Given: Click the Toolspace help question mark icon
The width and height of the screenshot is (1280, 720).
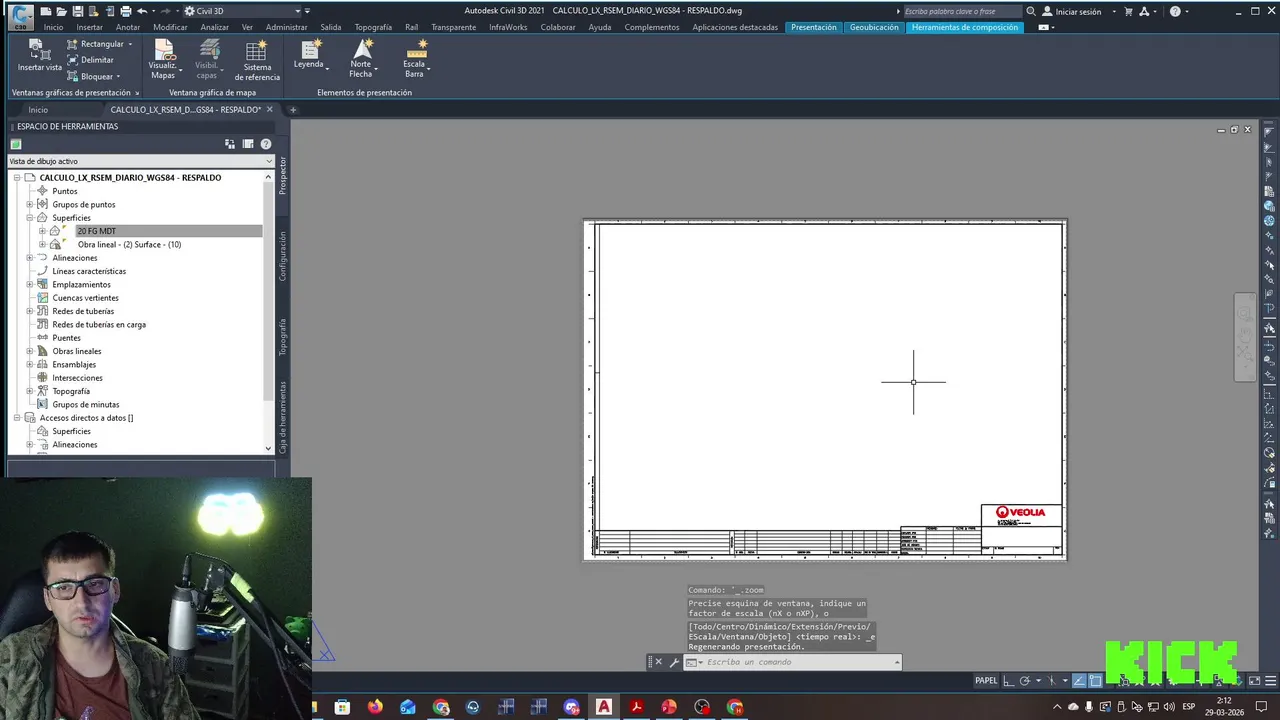Looking at the screenshot, I should click(266, 144).
